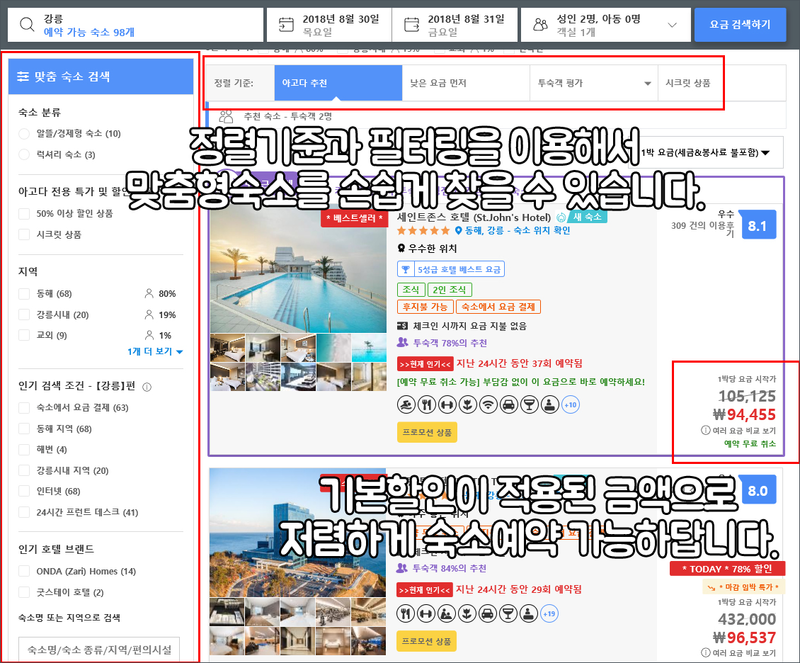Viewport: 800px width, 663px height.
Task: Click the 요금 검색하기 button
Action: click(x=740, y=24)
